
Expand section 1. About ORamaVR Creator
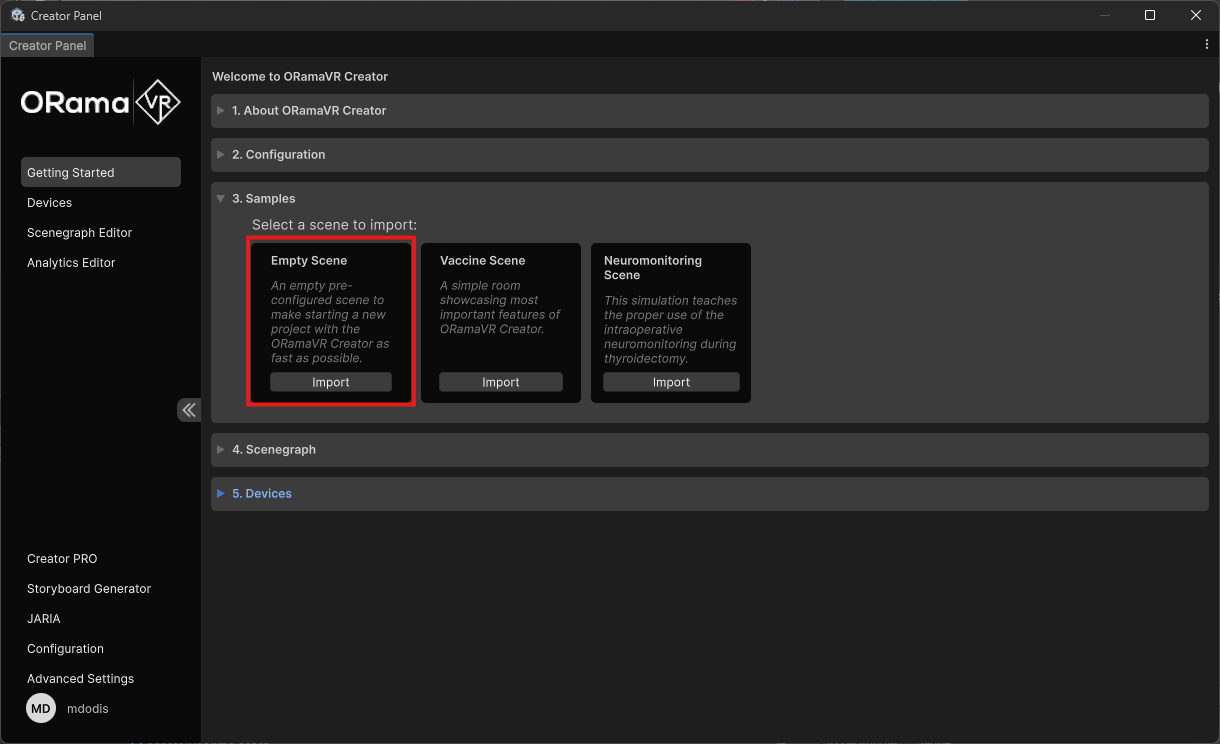pyautogui.click(x=709, y=111)
